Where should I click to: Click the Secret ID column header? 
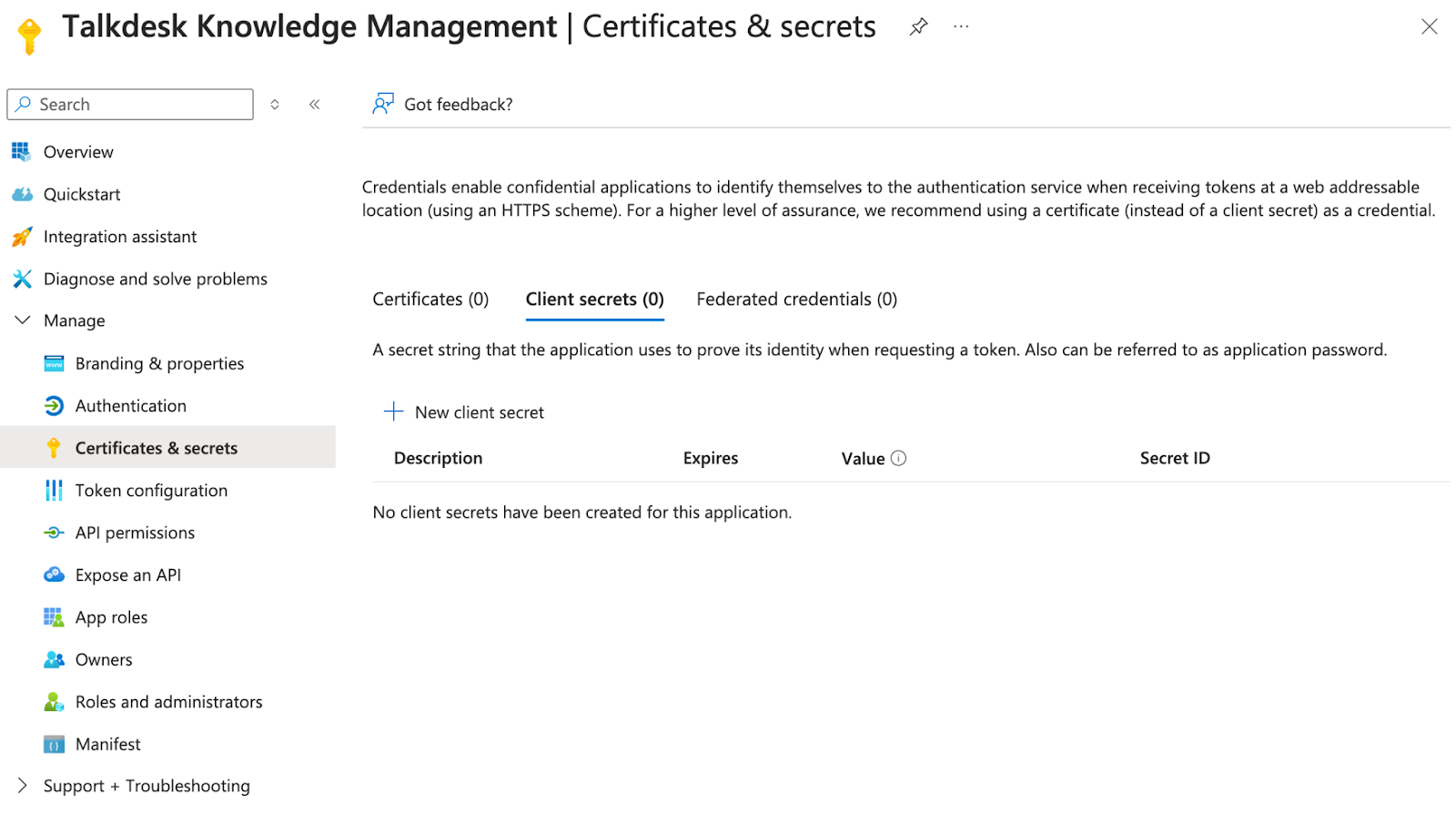point(1175,458)
